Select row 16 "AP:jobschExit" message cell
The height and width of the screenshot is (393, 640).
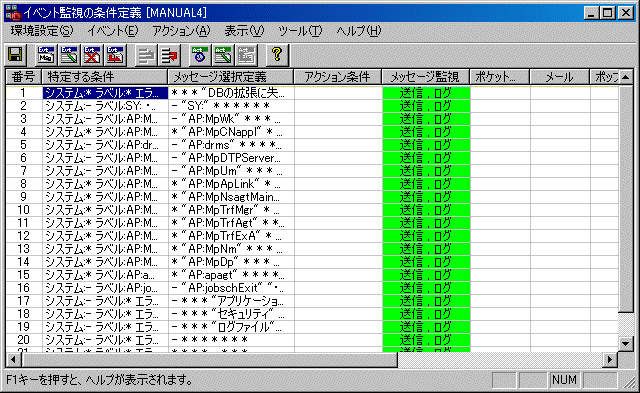pyautogui.click(x=231, y=288)
